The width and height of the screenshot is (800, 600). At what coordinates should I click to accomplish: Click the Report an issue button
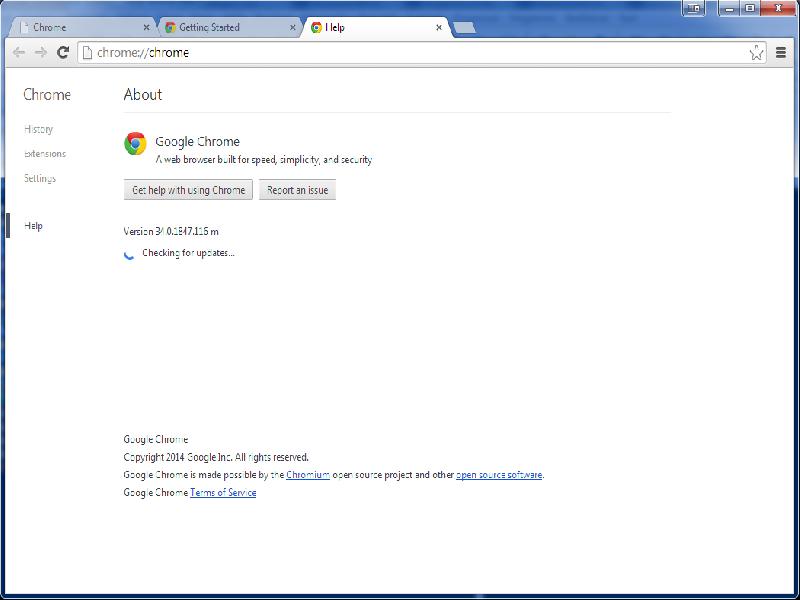point(297,190)
